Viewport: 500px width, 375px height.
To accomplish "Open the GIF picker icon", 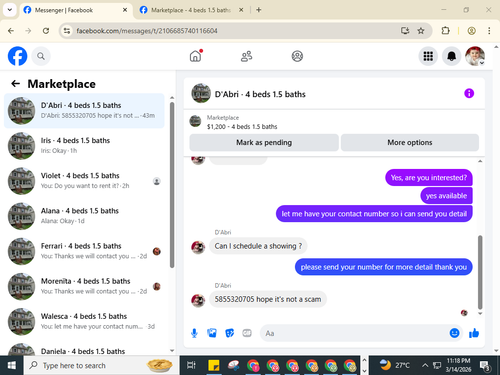I will tap(247, 333).
